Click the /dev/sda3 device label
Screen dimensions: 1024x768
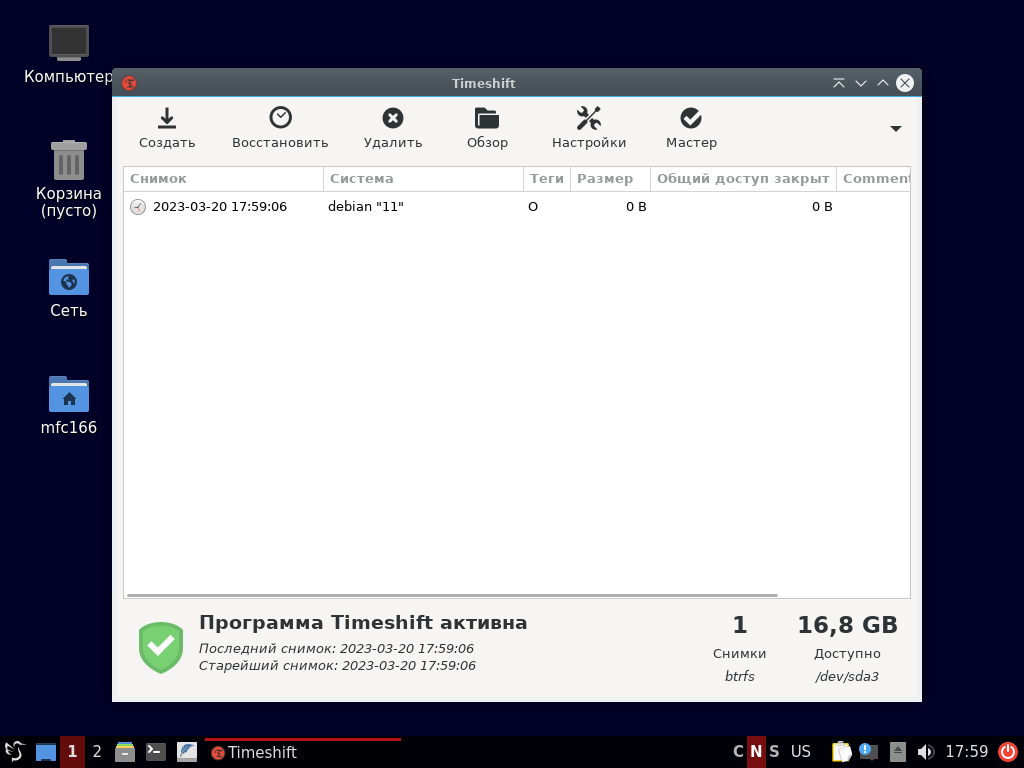[x=847, y=677]
